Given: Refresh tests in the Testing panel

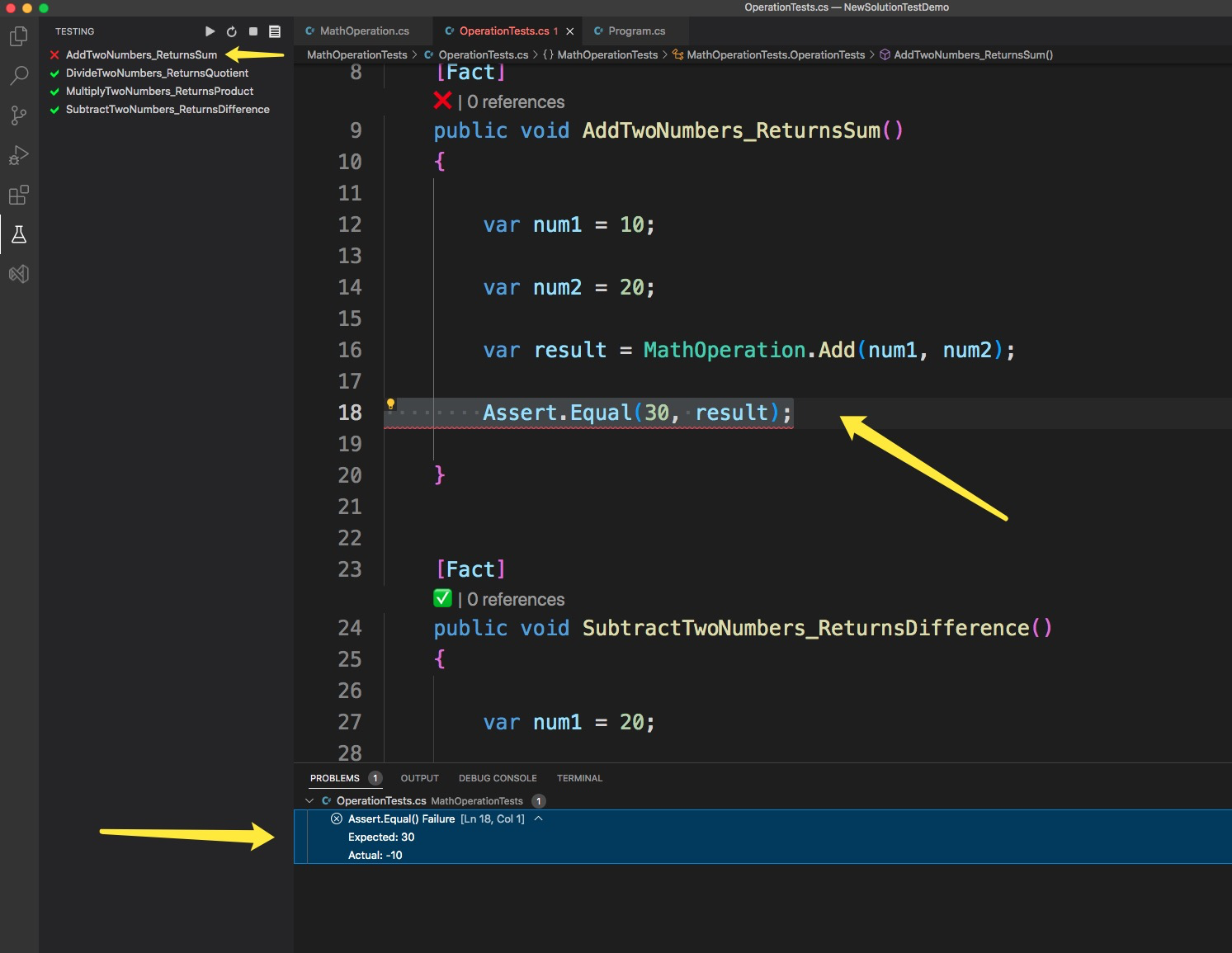Looking at the screenshot, I should pyautogui.click(x=231, y=31).
